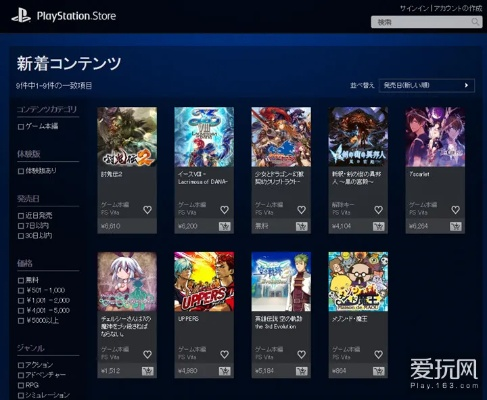
Task: Click heart icon on 7'scarlet card
Action: click(455, 210)
